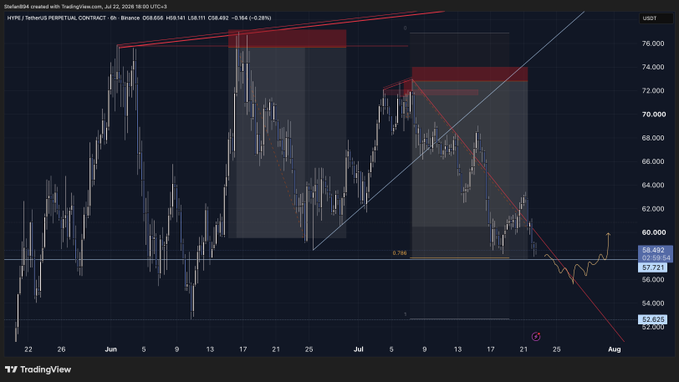Image resolution: width=679 pixels, height=382 pixels.
Task: Click the Binance exchange label in the legend
Action: point(130,18)
